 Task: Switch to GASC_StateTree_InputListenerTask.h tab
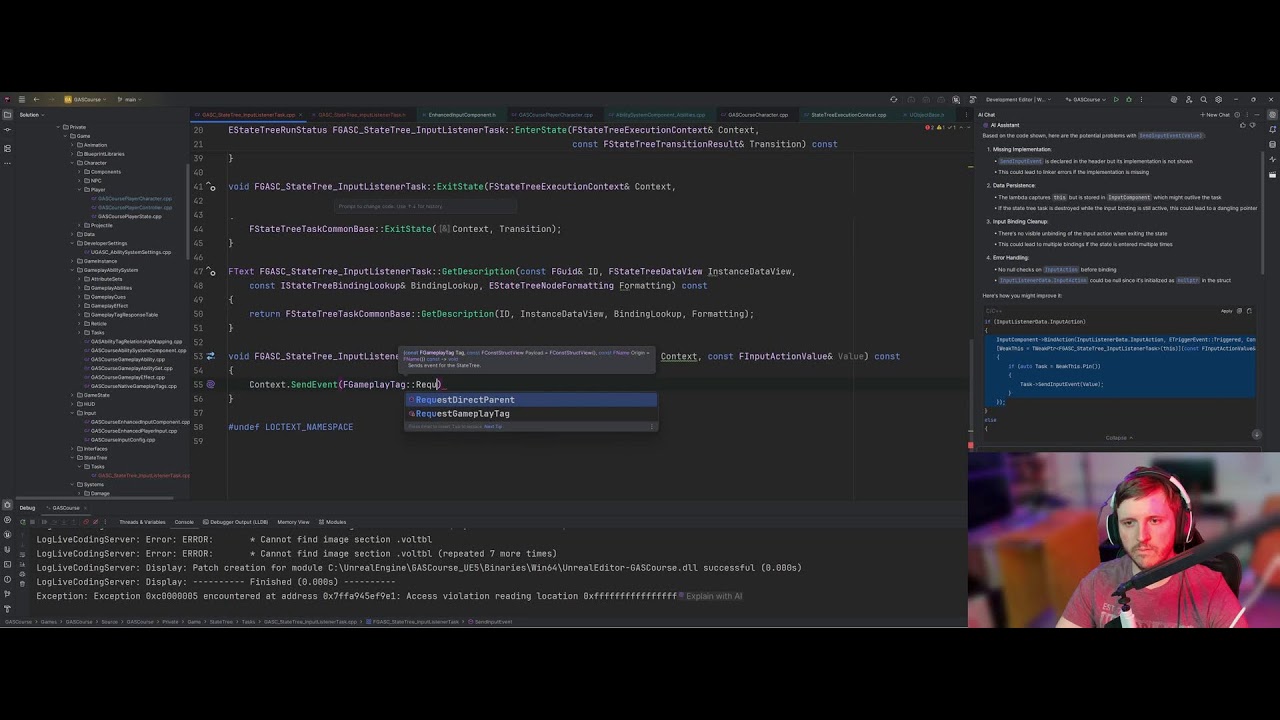pos(361,115)
